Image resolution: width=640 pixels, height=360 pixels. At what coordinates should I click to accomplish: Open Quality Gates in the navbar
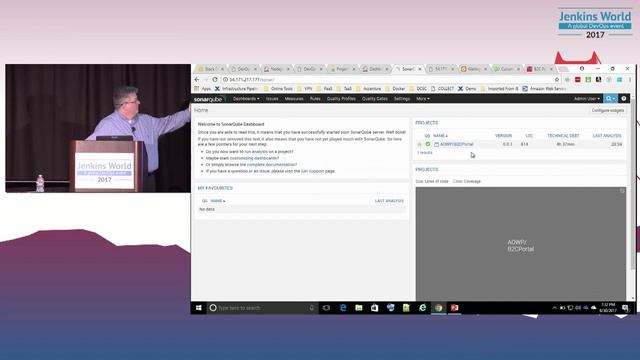pyautogui.click(x=374, y=99)
